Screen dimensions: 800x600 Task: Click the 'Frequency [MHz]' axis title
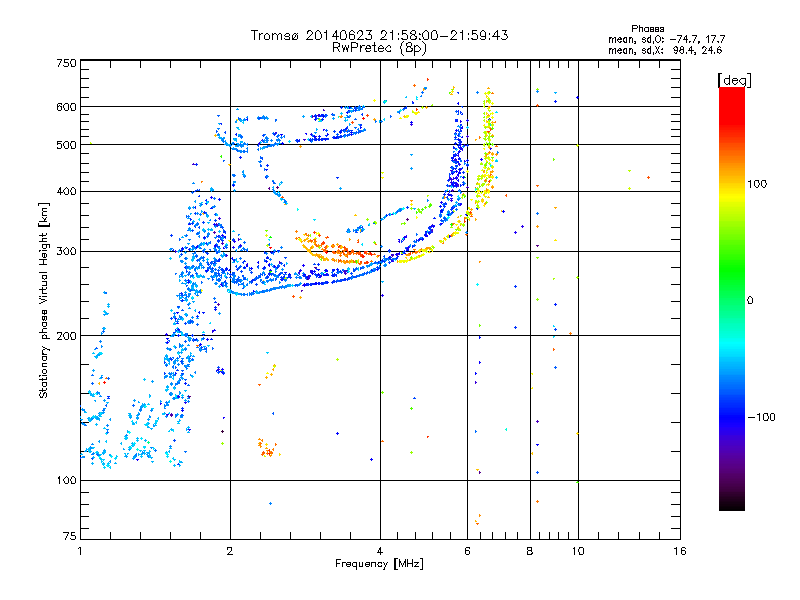coord(379,564)
